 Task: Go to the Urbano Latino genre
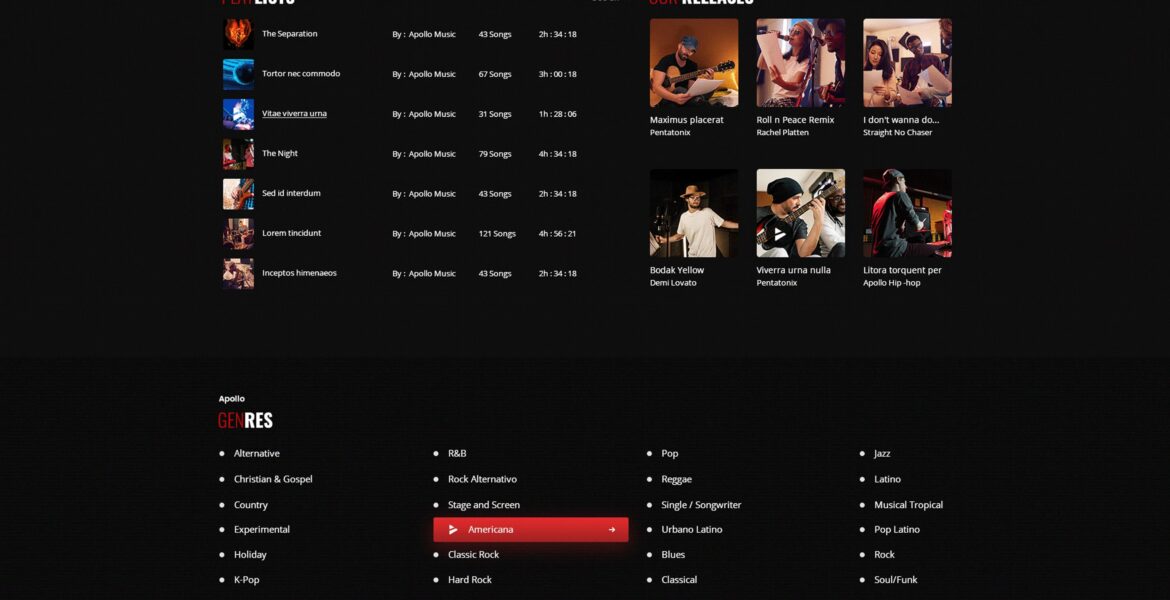pos(692,530)
